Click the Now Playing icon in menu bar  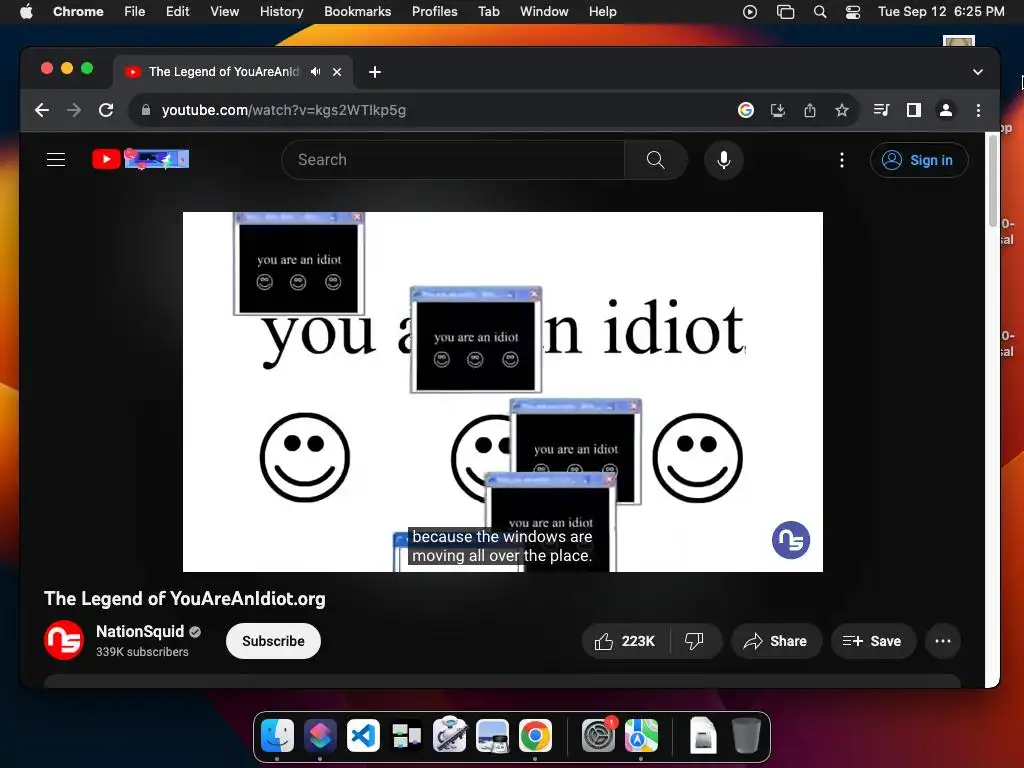[750, 12]
